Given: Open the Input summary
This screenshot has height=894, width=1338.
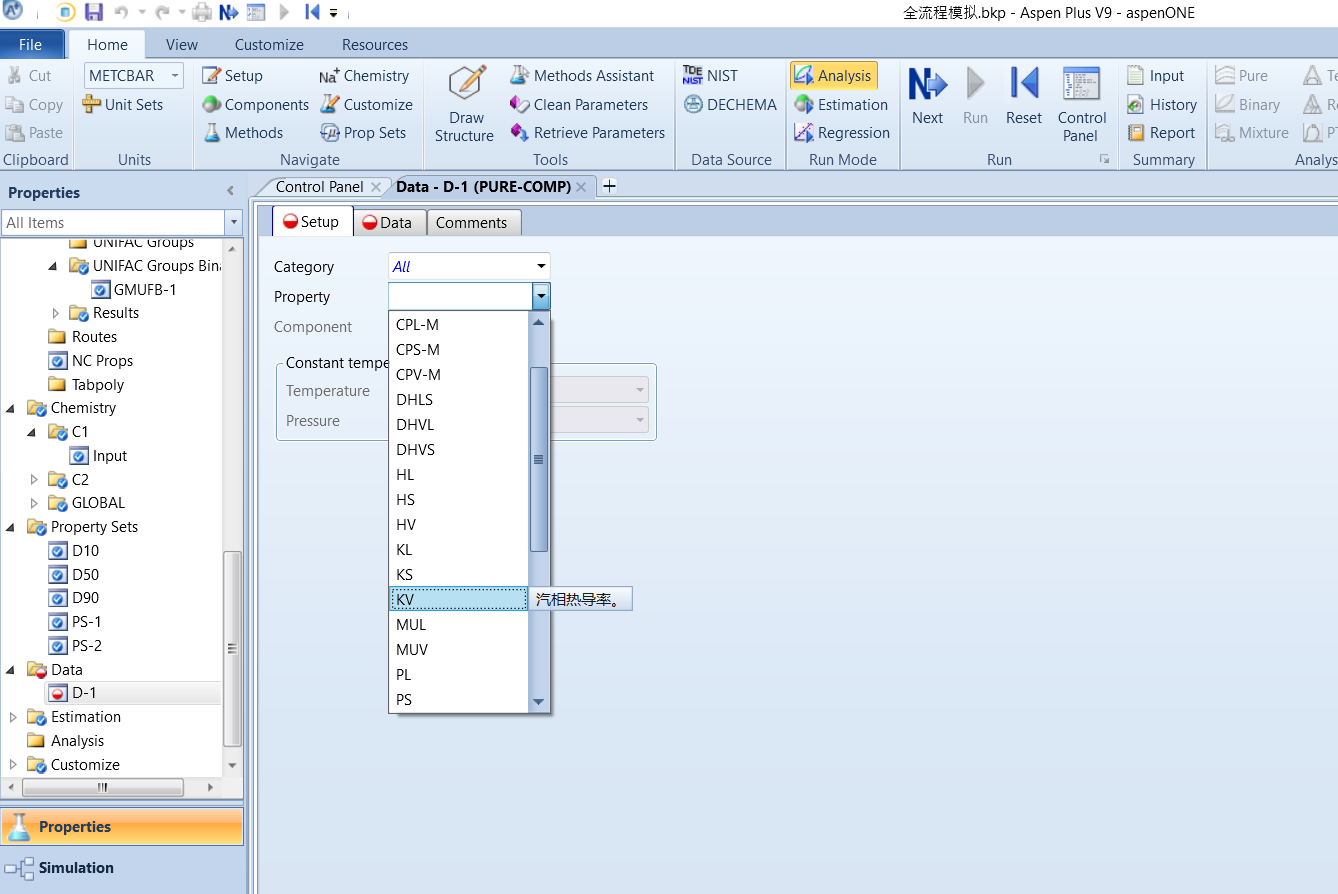Looking at the screenshot, I should [1155, 76].
